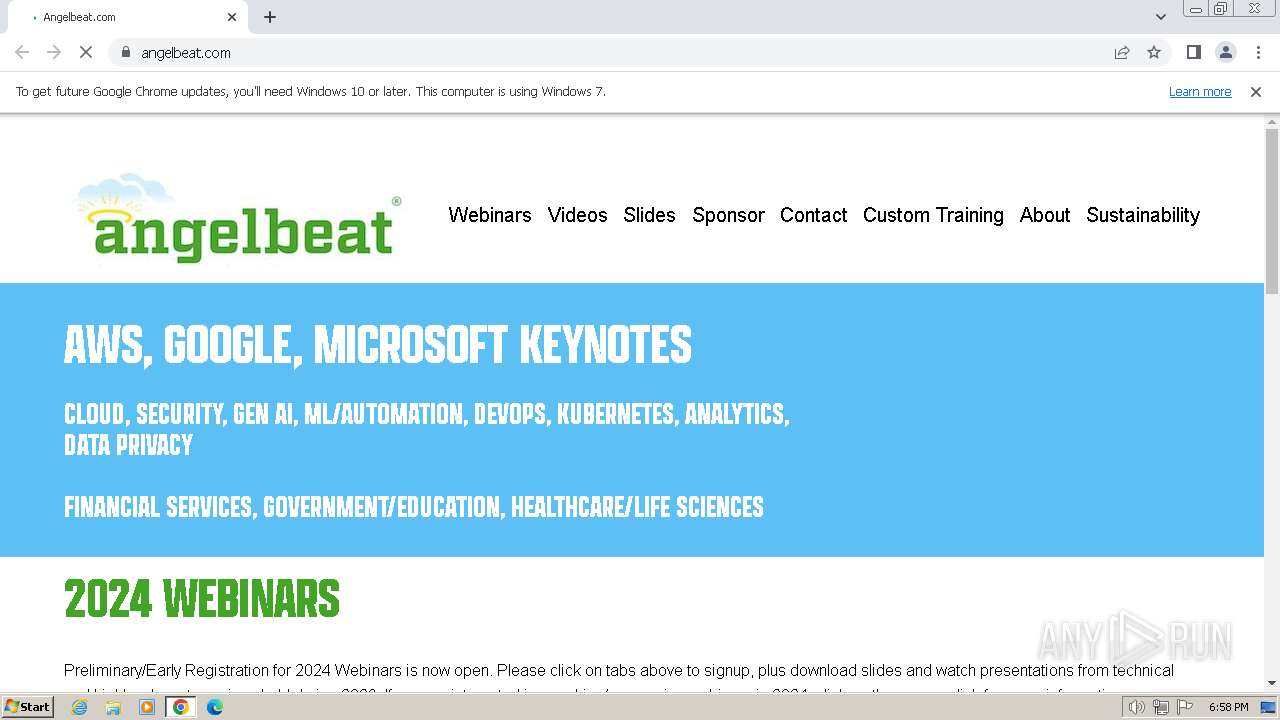
Task: Bookmark this tab with the star icon
Action: (1154, 52)
